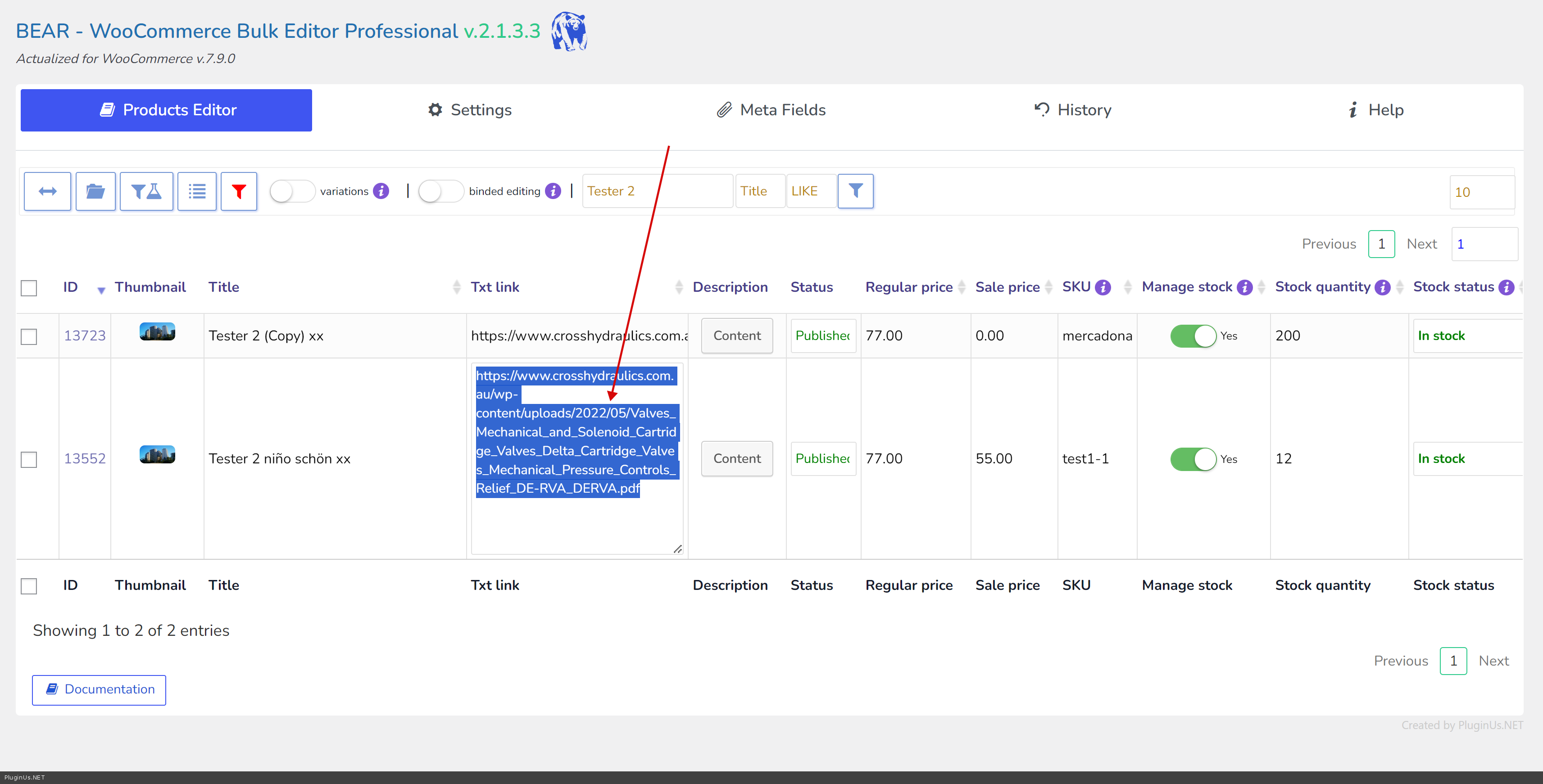Open Stock status dropdown for product 13723
The width and height of the screenshot is (1543, 784).
click(1466, 336)
